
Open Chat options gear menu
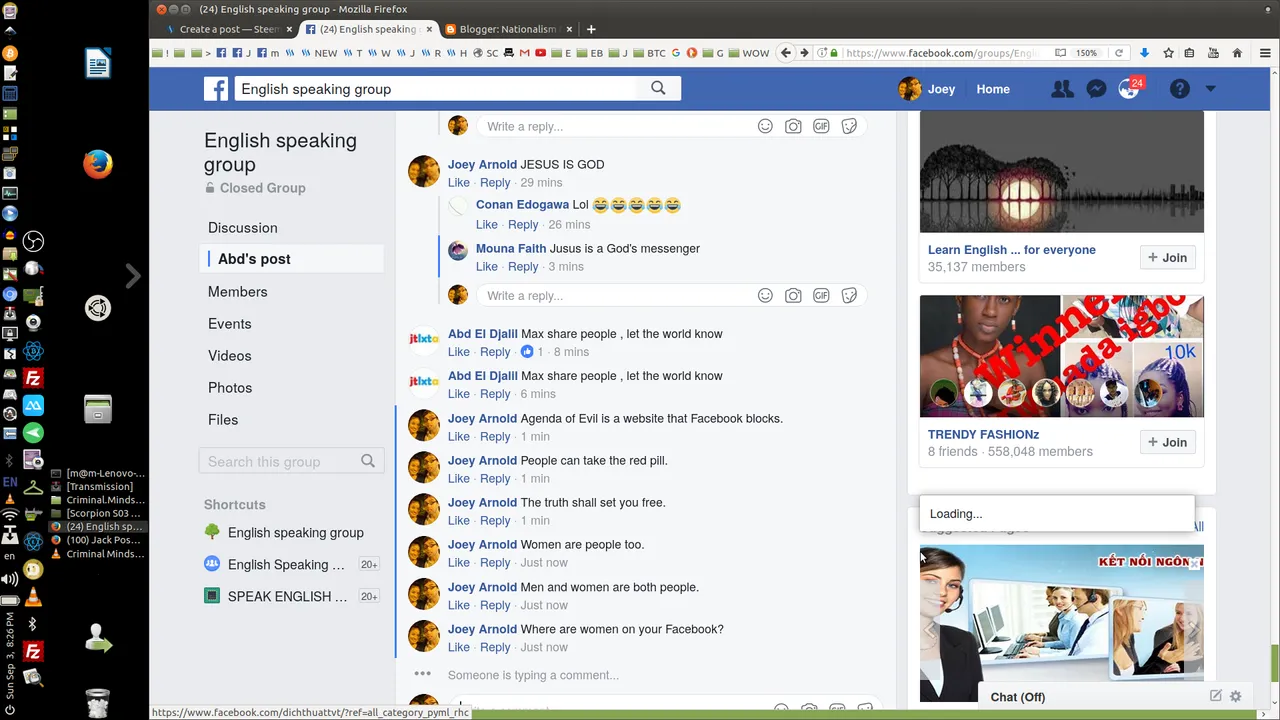coord(1236,696)
